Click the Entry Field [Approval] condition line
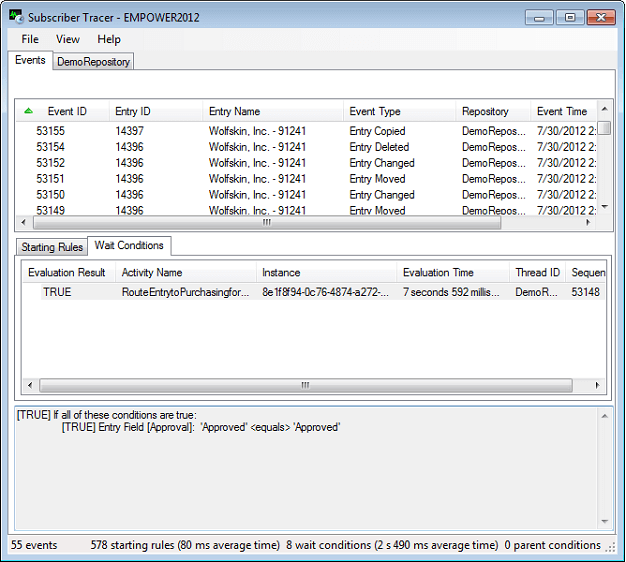The image size is (626, 562). coord(201,427)
